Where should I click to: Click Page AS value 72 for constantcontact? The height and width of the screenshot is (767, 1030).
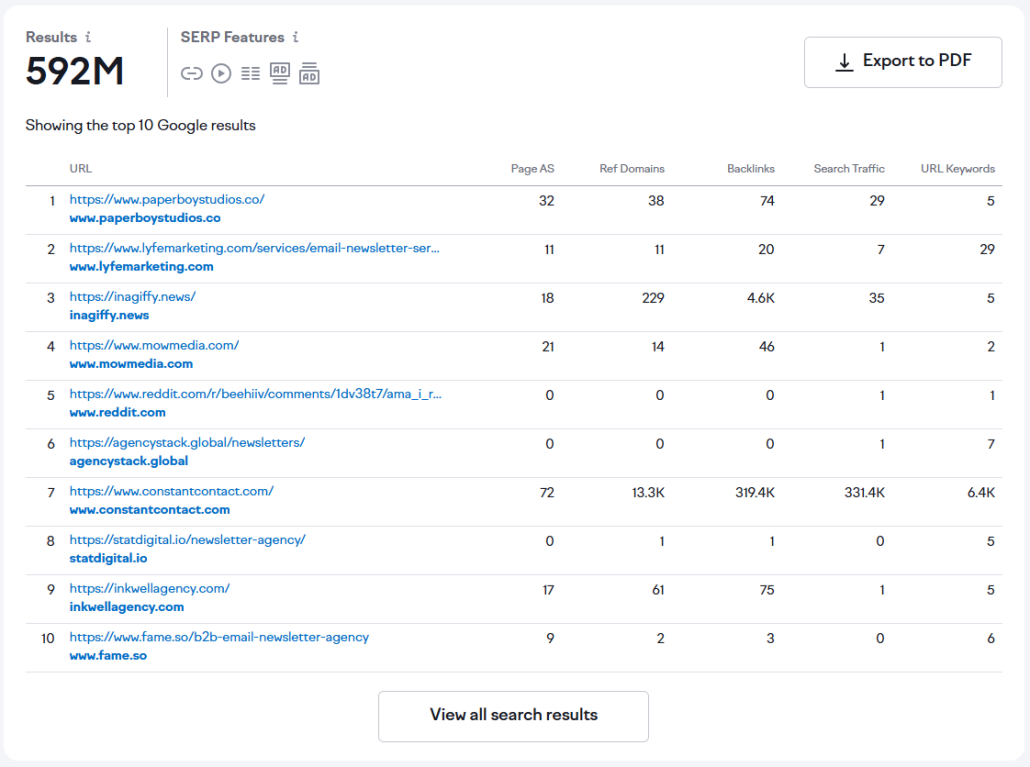(547, 493)
